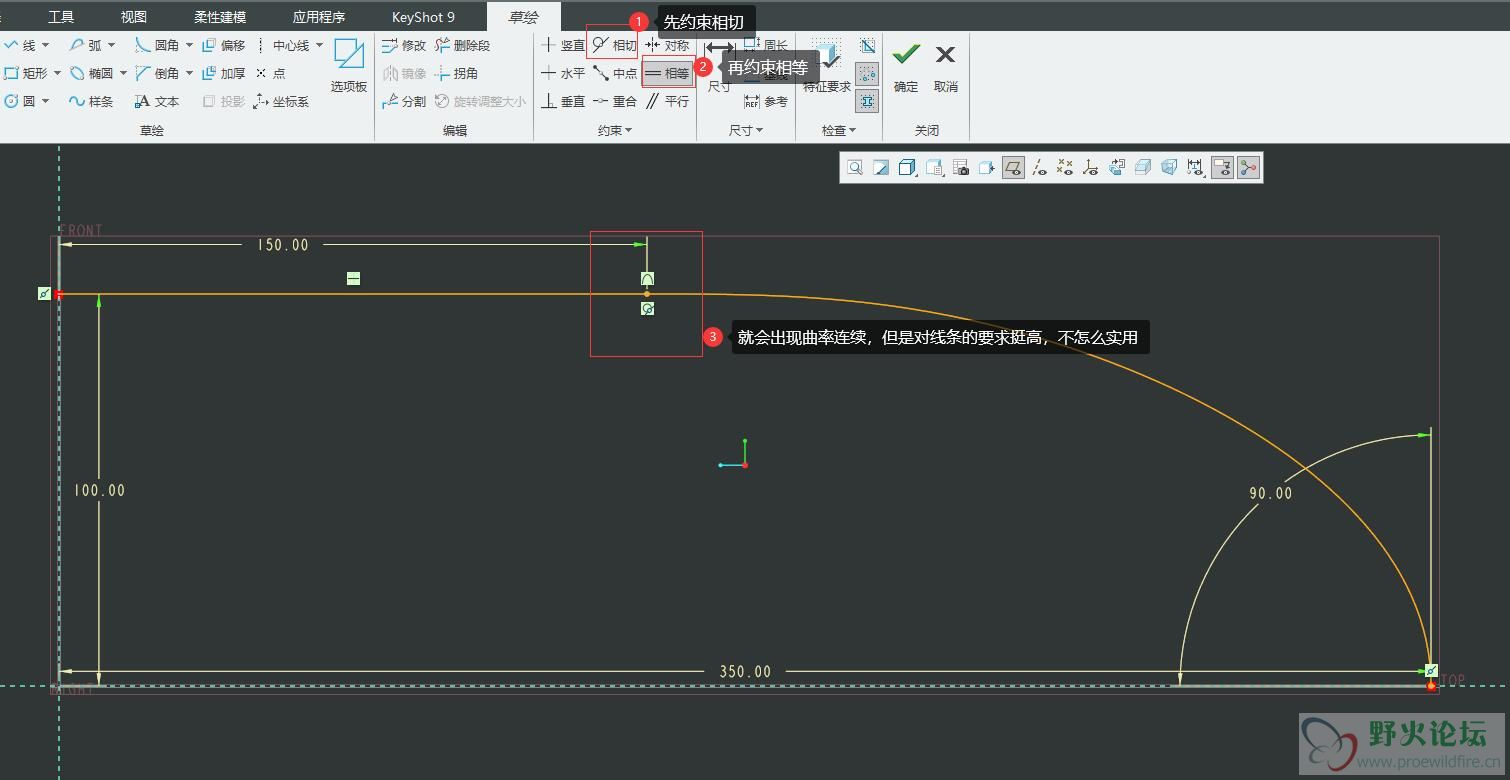The image size is (1510, 780).
Task: Select the 点 (Point) tool
Action: coord(270,73)
